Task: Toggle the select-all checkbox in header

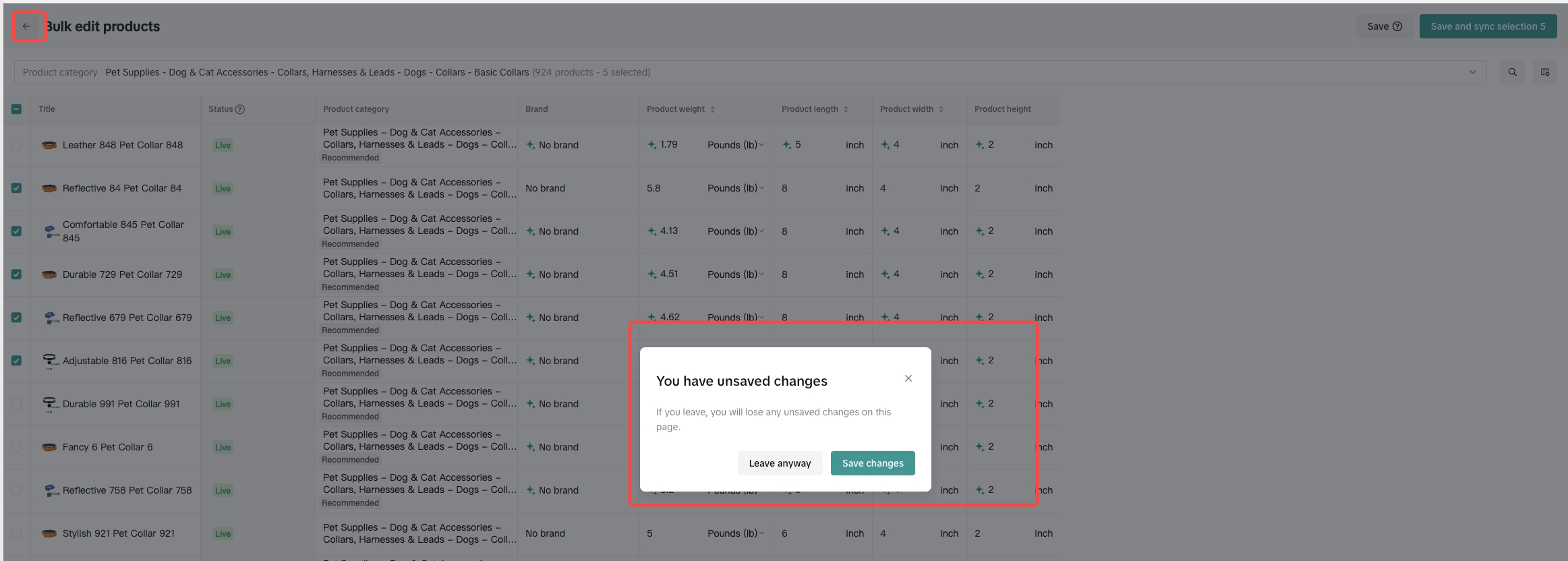Action: 16,109
